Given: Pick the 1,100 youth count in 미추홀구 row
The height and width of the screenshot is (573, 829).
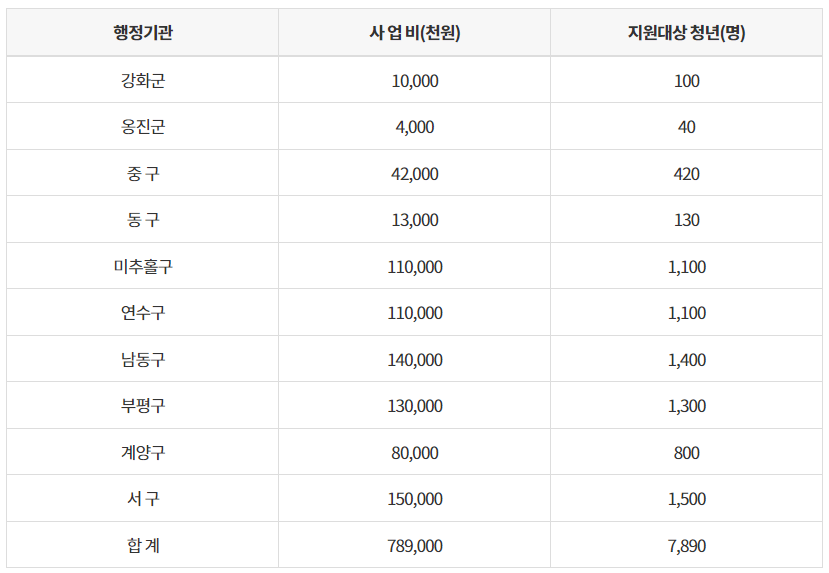Looking at the screenshot, I should tap(686, 267).
